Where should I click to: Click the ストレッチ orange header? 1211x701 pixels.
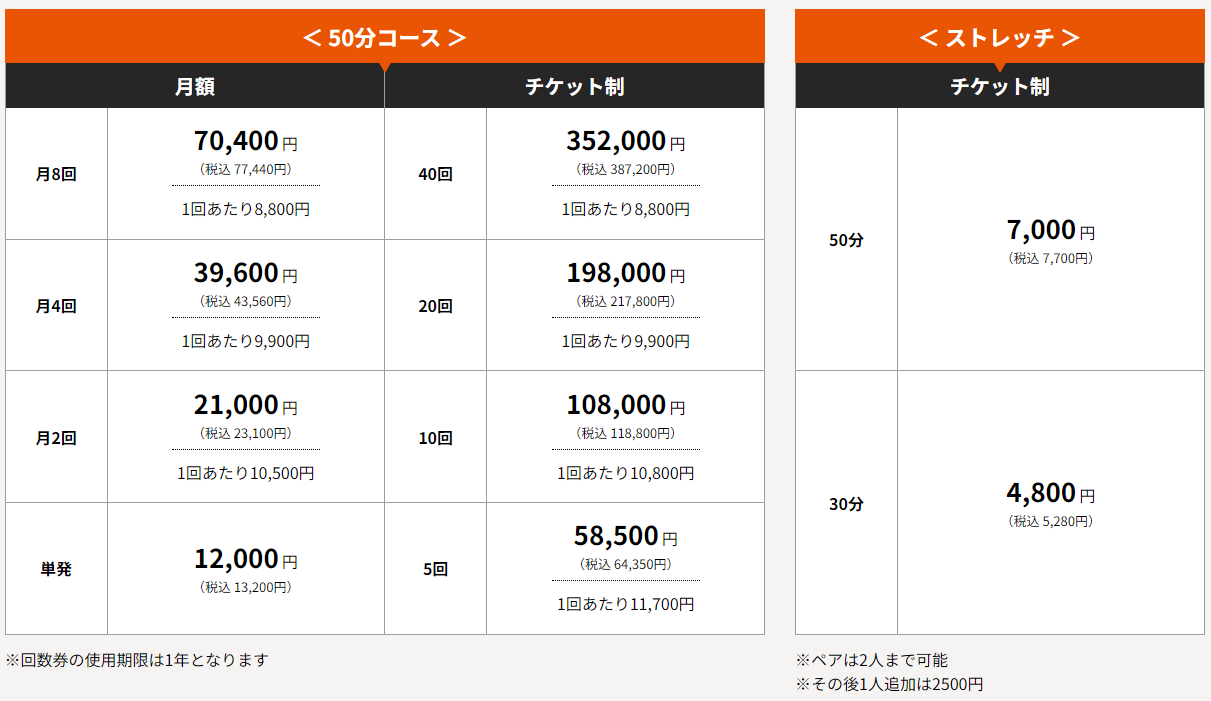pos(1000,37)
